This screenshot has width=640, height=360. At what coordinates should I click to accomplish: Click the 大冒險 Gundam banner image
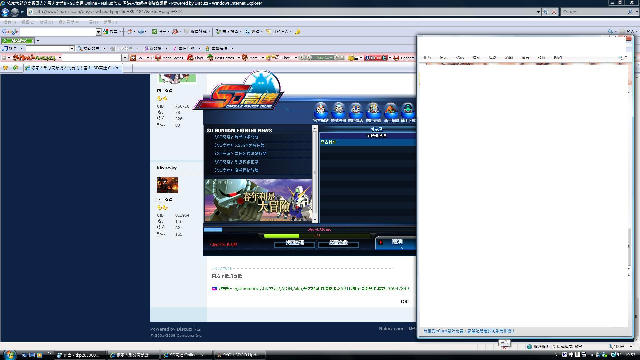click(x=258, y=200)
